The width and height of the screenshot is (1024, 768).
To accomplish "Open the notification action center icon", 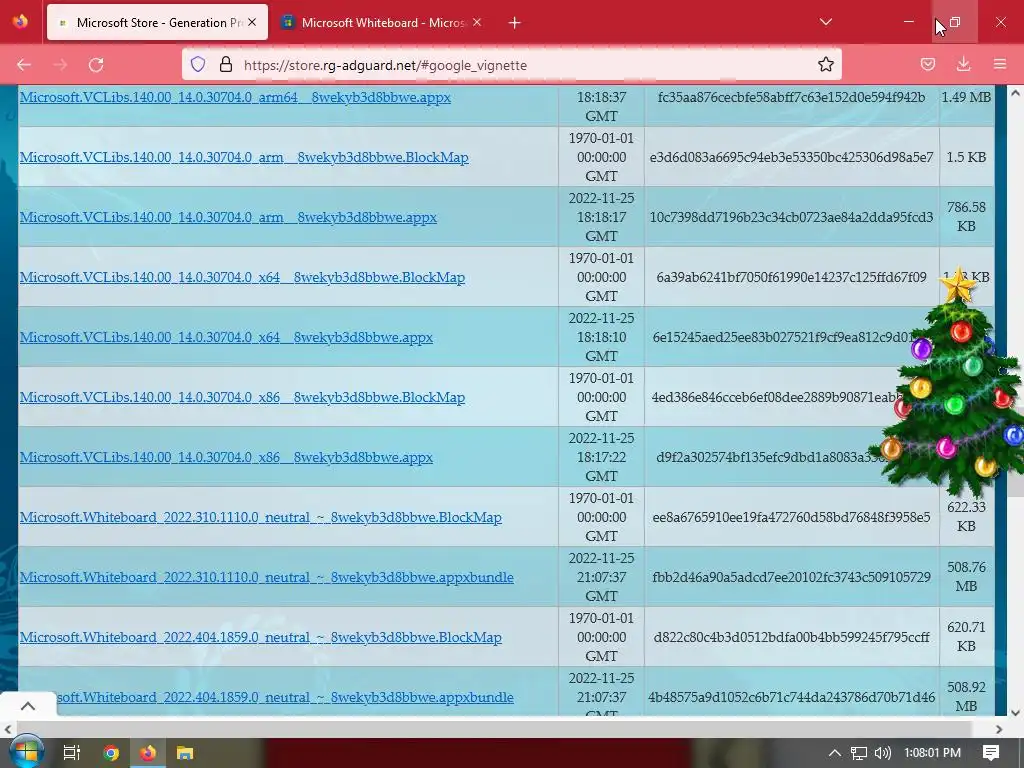I will click(991, 753).
